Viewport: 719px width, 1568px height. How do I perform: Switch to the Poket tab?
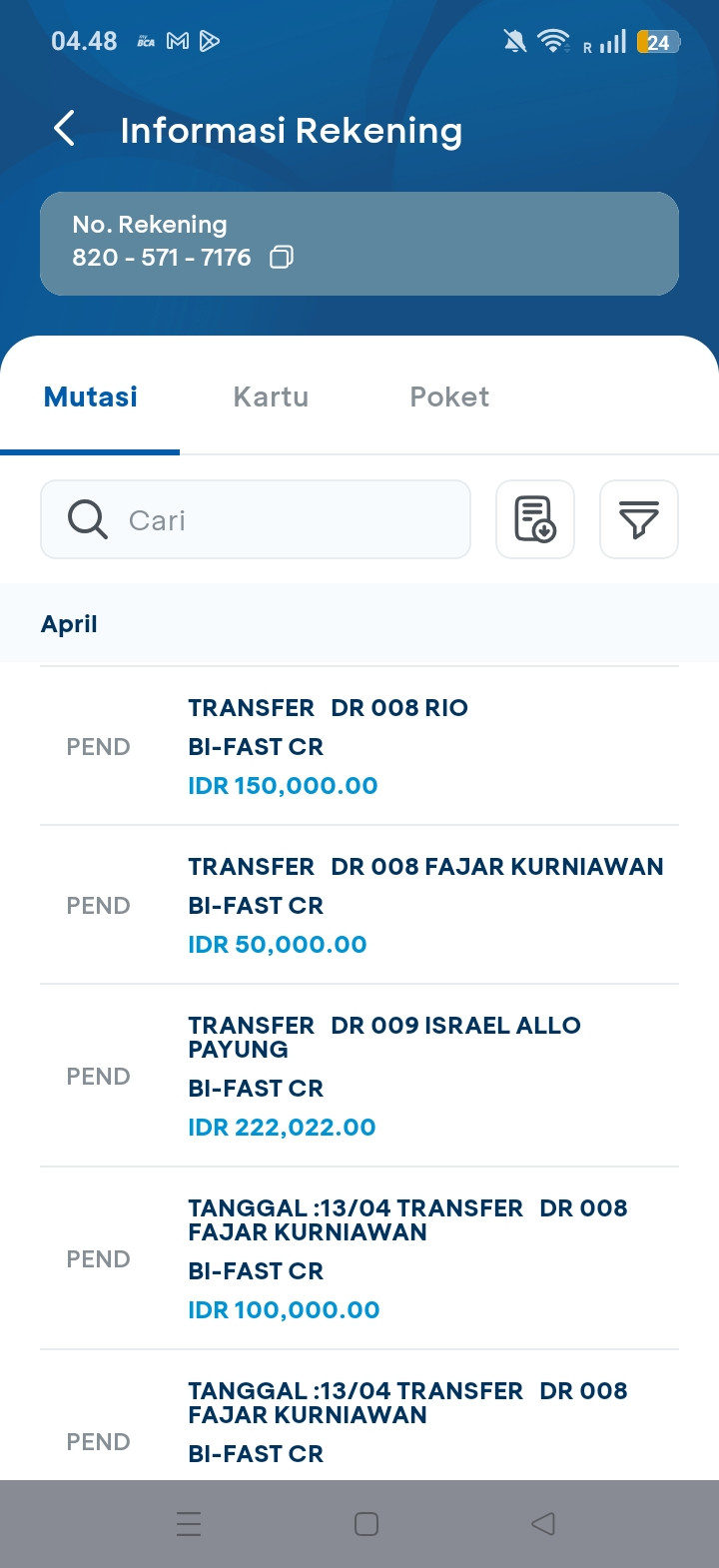[449, 397]
